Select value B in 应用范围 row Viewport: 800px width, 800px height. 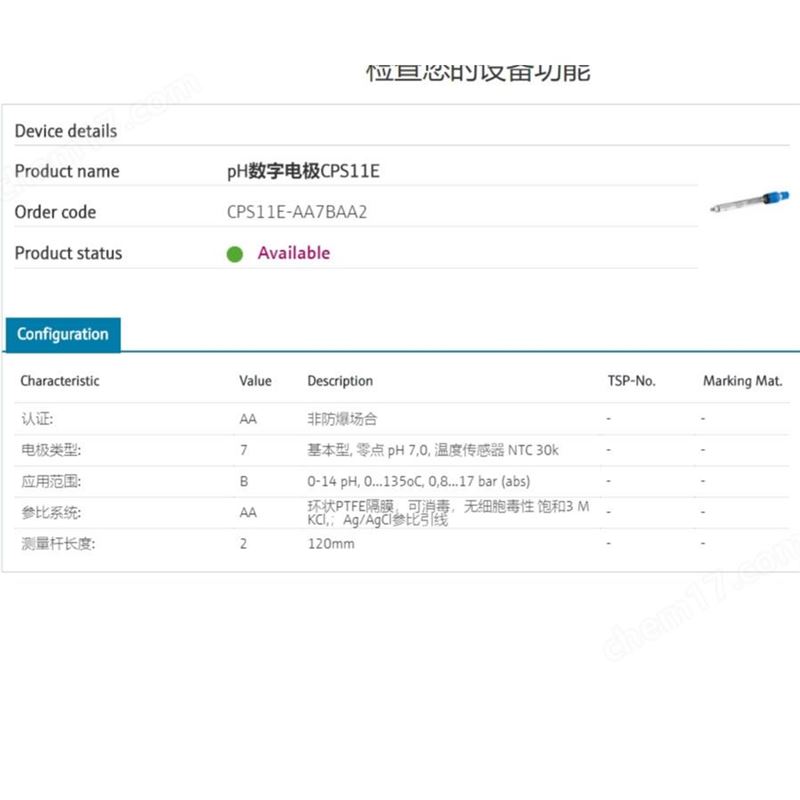244,481
